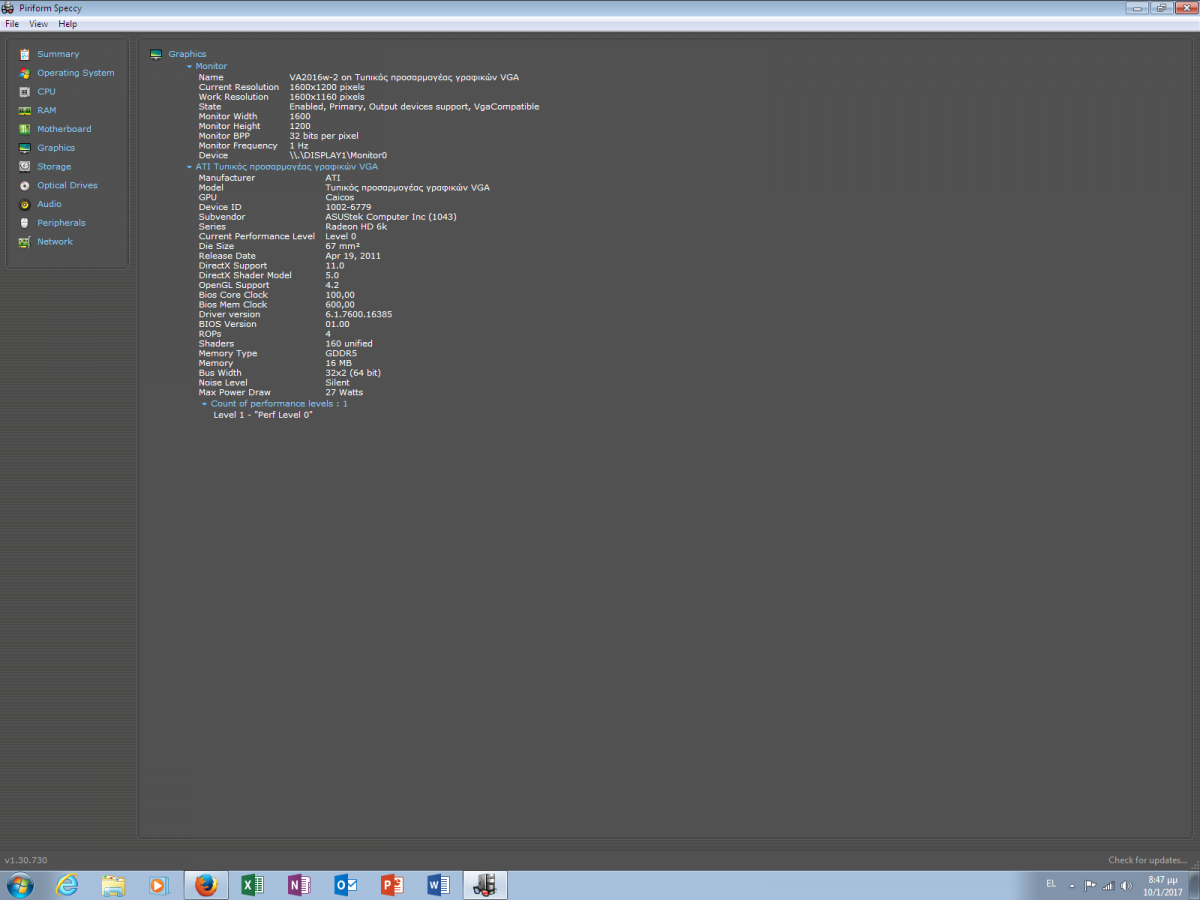Screen dimensions: 1200x900
Task: Click Check for updates link
Action: tap(1148, 860)
